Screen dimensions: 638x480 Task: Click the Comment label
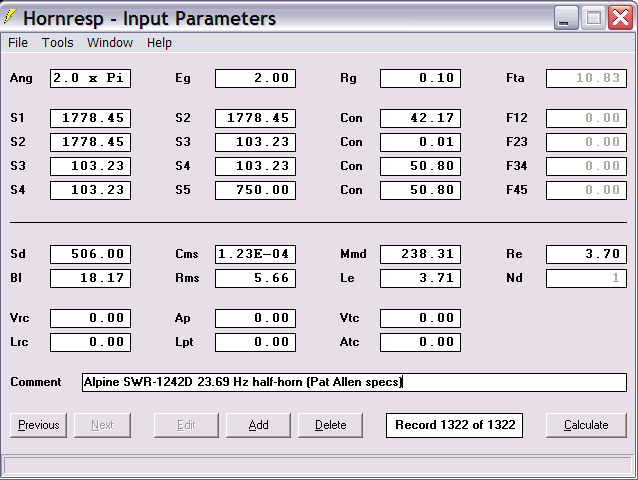(36, 382)
